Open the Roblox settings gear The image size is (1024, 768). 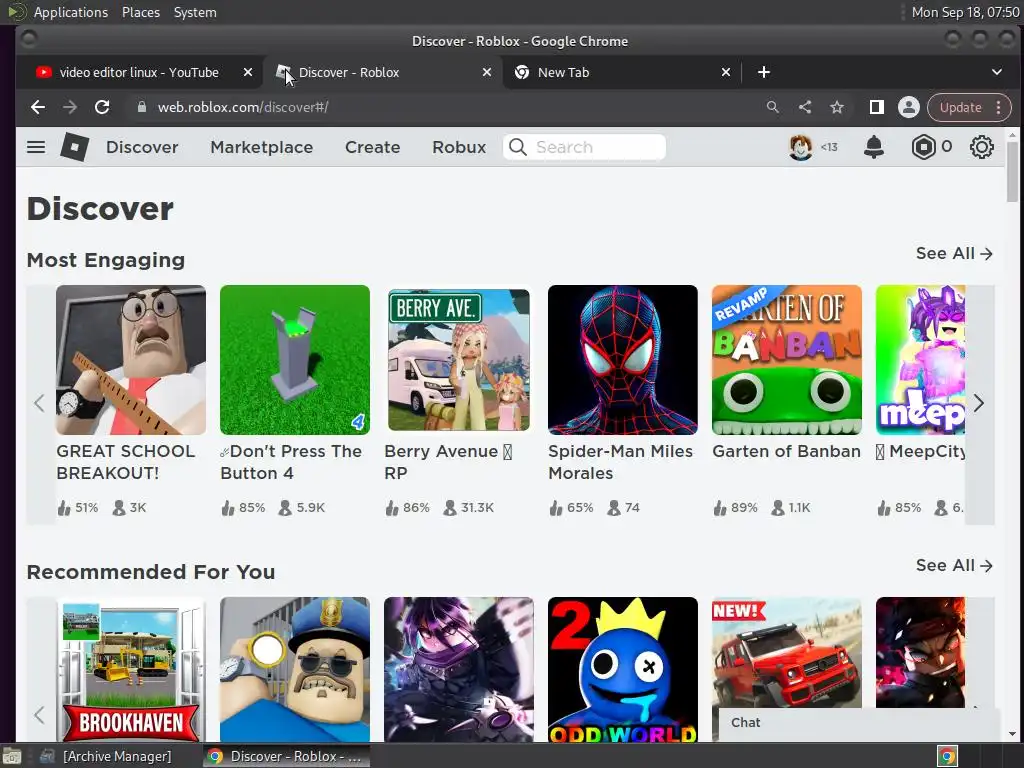tap(981, 147)
